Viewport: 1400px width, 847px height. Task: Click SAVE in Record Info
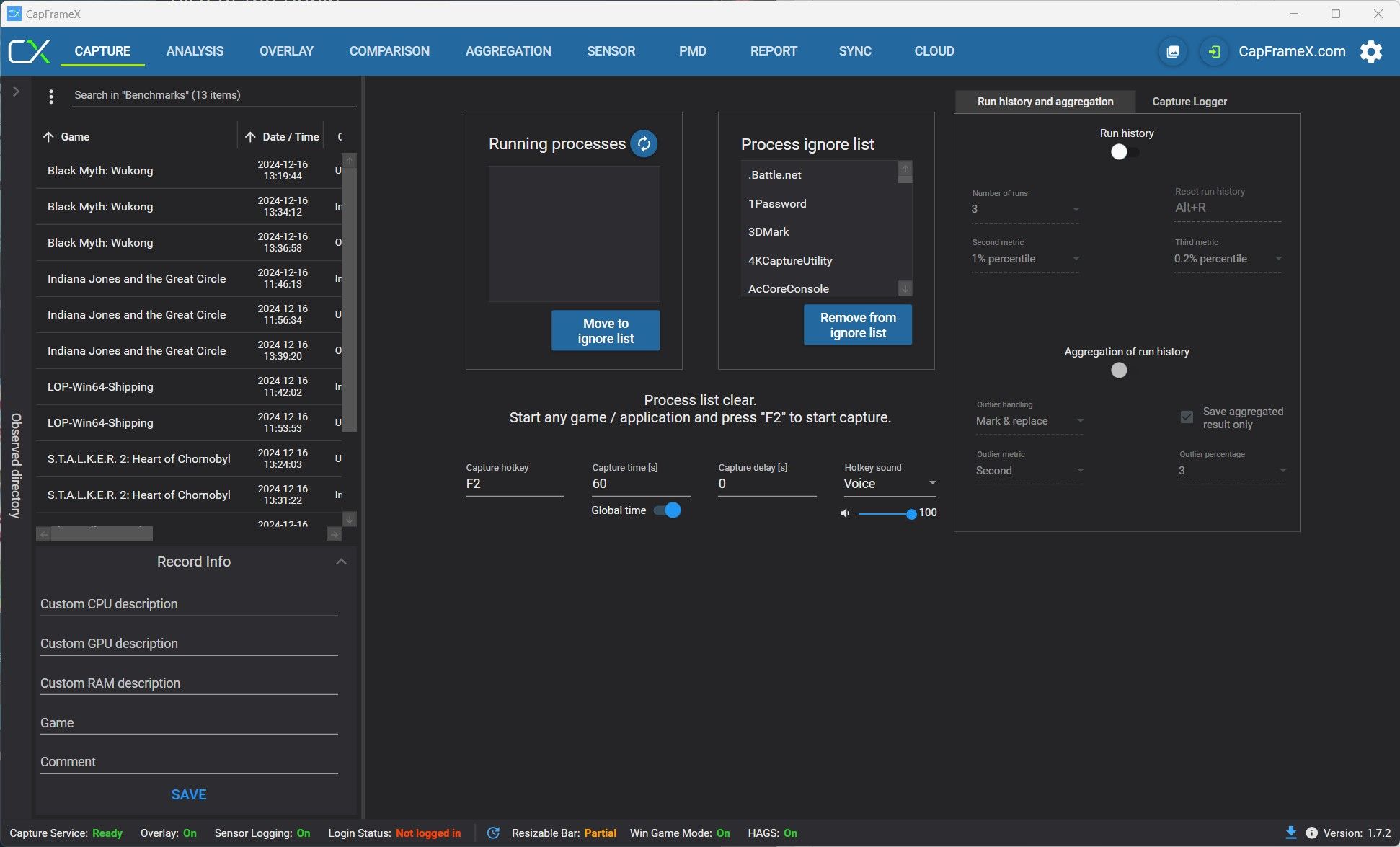(x=189, y=794)
